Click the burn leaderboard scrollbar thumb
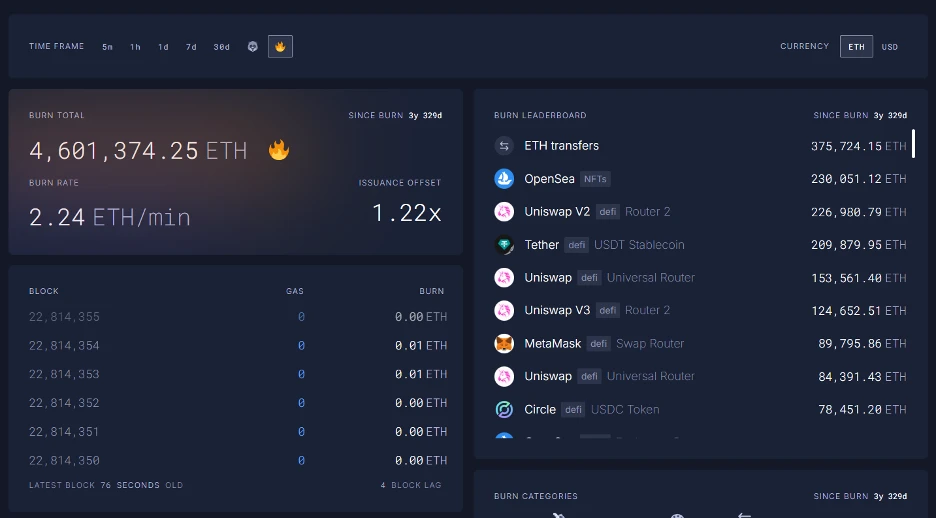Screen dimensions: 936x518 [x=913, y=144]
